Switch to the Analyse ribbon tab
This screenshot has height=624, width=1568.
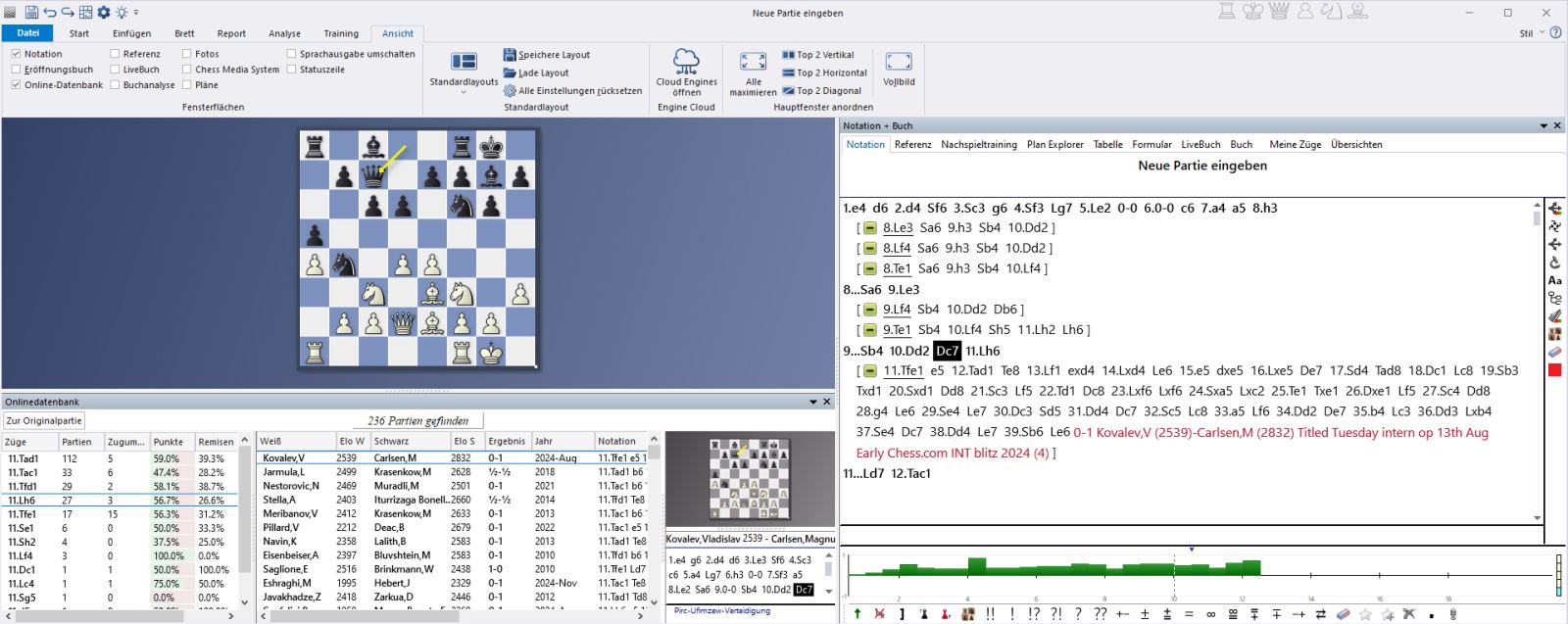tap(284, 33)
